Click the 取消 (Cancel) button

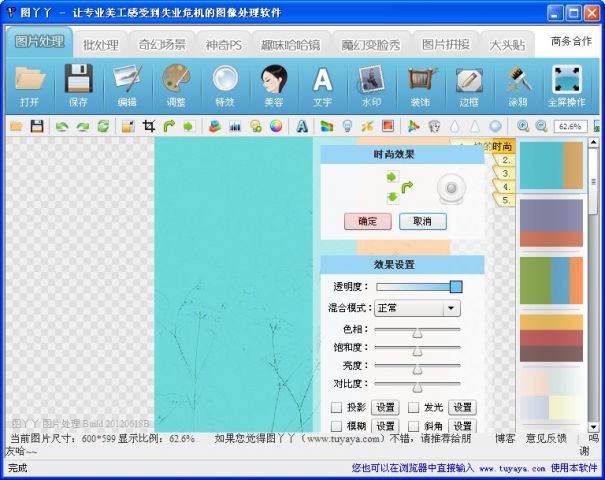click(421, 221)
